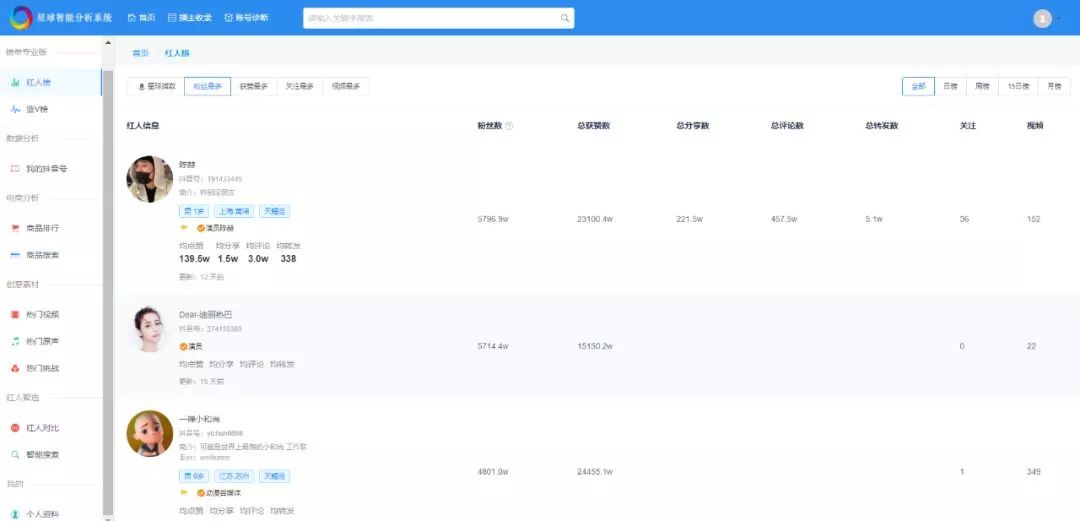The image size is (1080, 521).
Task: Click the 热门视频 red sidebar icon
Action: (x=15, y=315)
